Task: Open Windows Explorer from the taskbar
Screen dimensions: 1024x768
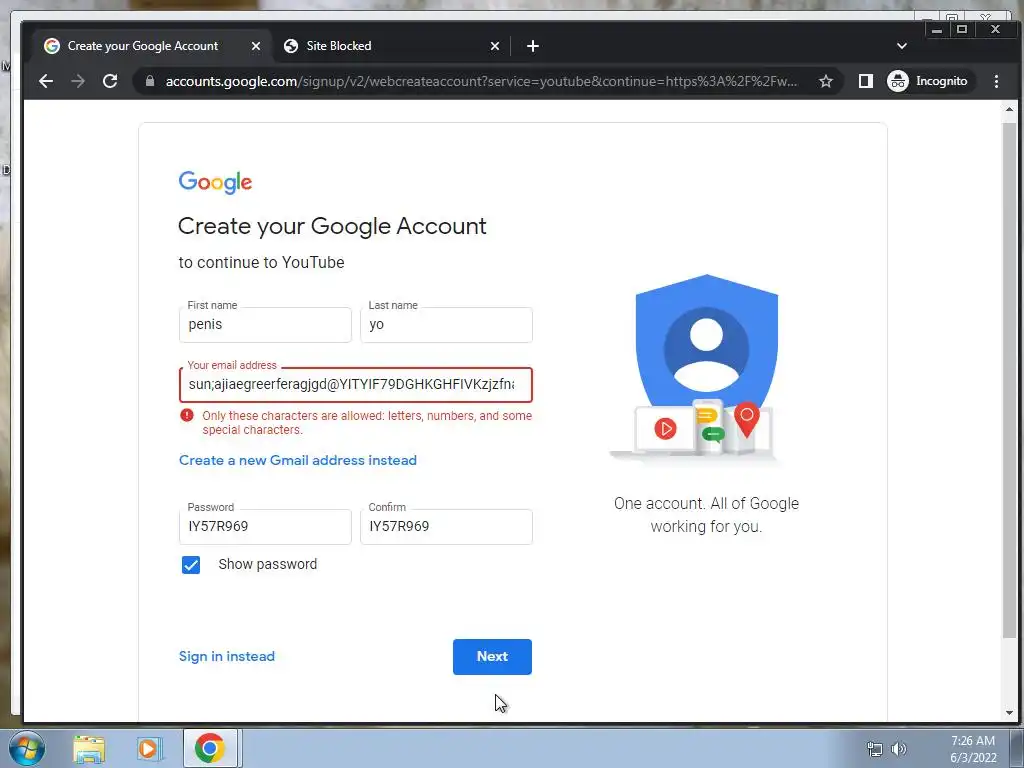Action: pyautogui.click(x=89, y=748)
